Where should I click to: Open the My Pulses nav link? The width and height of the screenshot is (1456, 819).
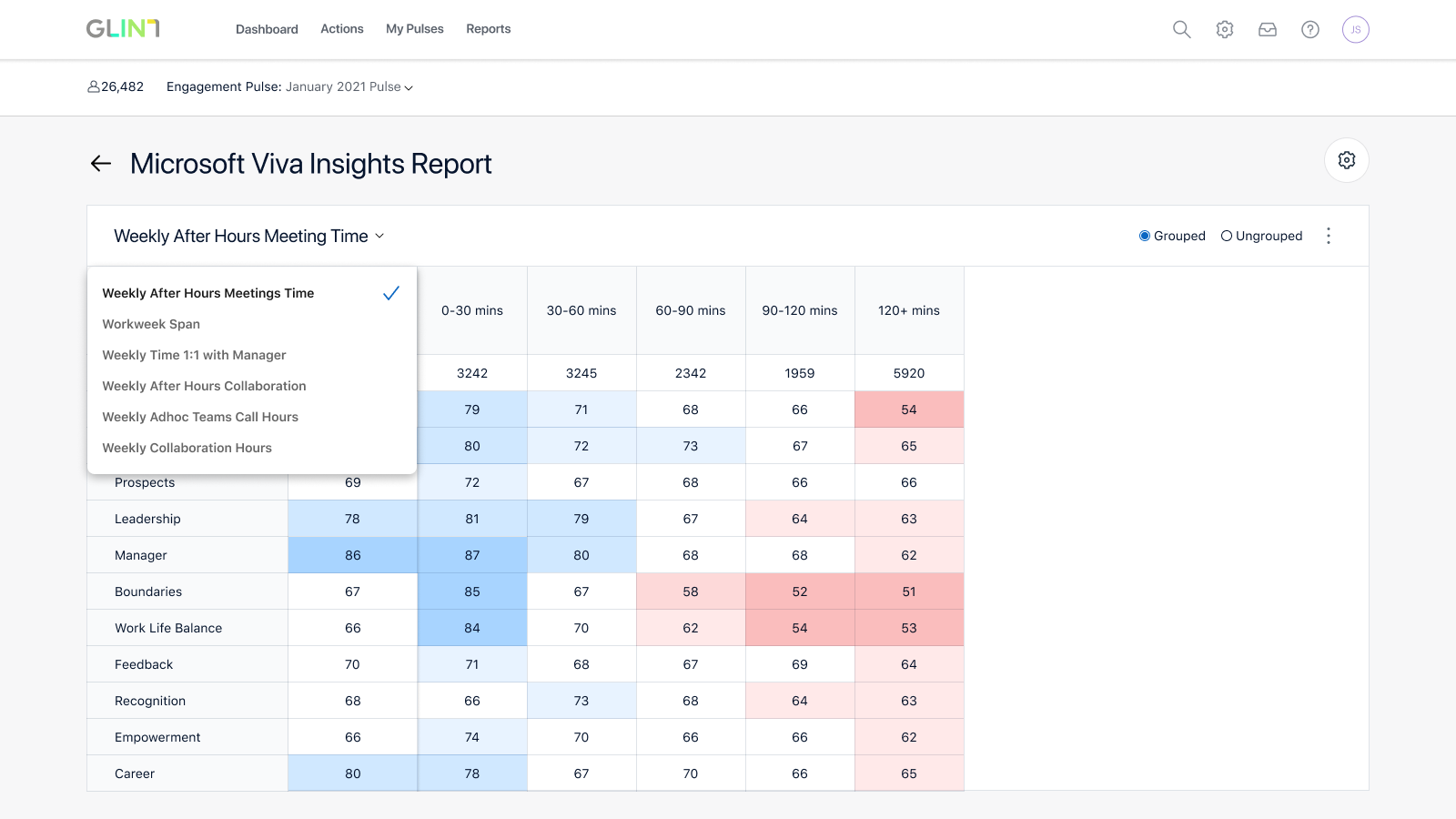[415, 29]
